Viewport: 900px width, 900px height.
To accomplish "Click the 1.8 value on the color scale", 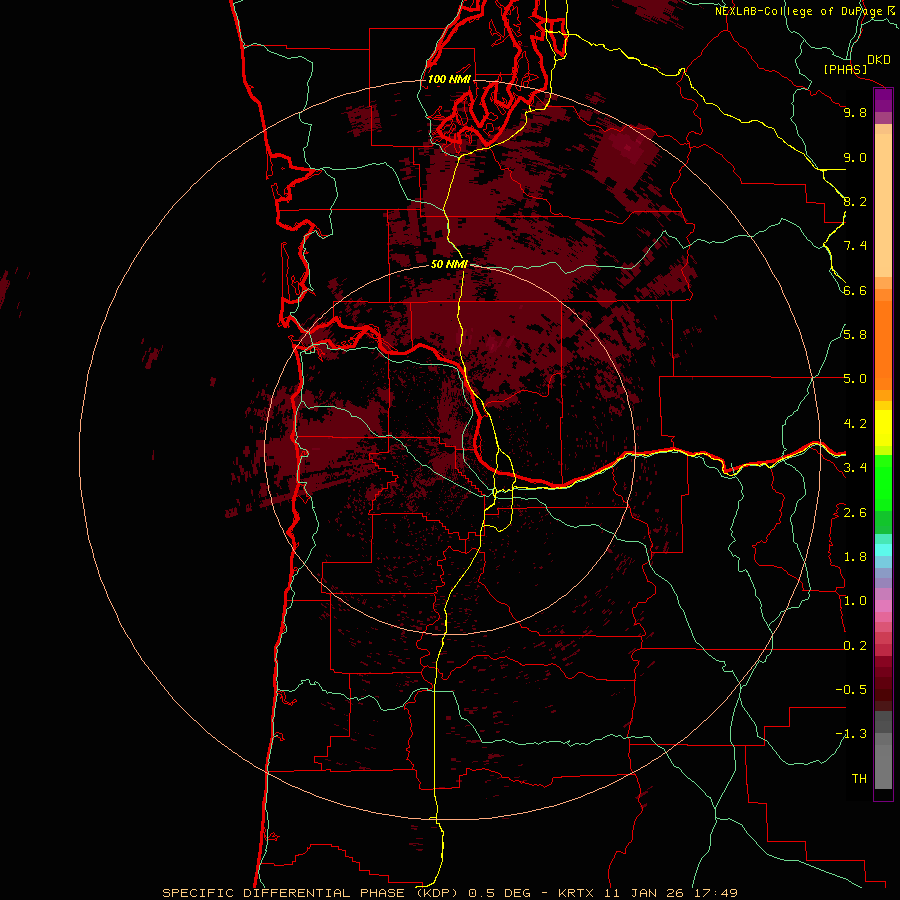I will pos(855,557).
